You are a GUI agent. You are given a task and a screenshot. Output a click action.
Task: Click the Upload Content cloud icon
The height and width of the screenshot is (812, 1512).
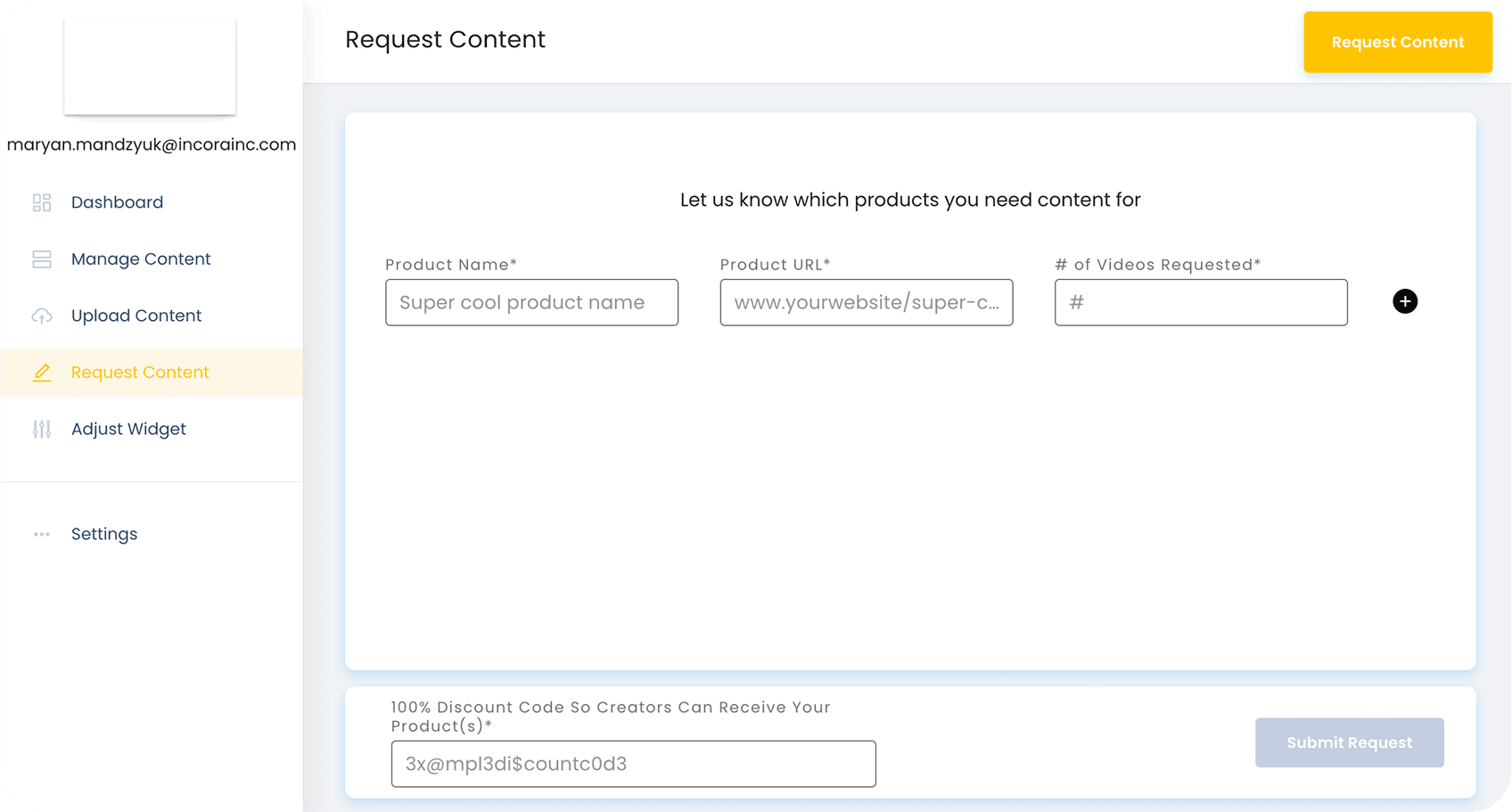pos(42,316)
